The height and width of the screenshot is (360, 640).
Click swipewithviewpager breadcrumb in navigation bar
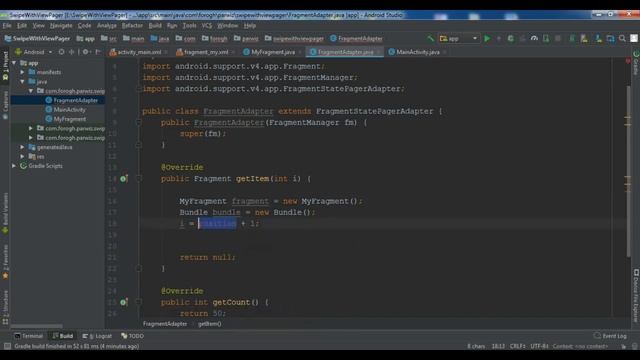tap(294, 38)
